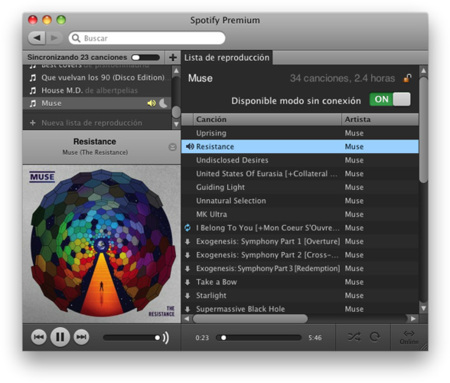Enable shuffle playback
This screenshot has width=450, height=383.
coord(354,337)
